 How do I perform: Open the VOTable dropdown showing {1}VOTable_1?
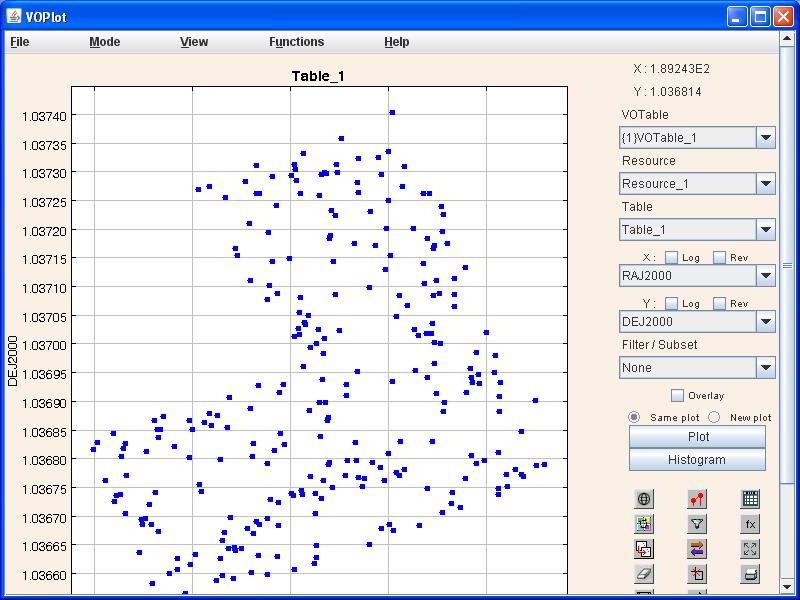click(x=697, y=138)
